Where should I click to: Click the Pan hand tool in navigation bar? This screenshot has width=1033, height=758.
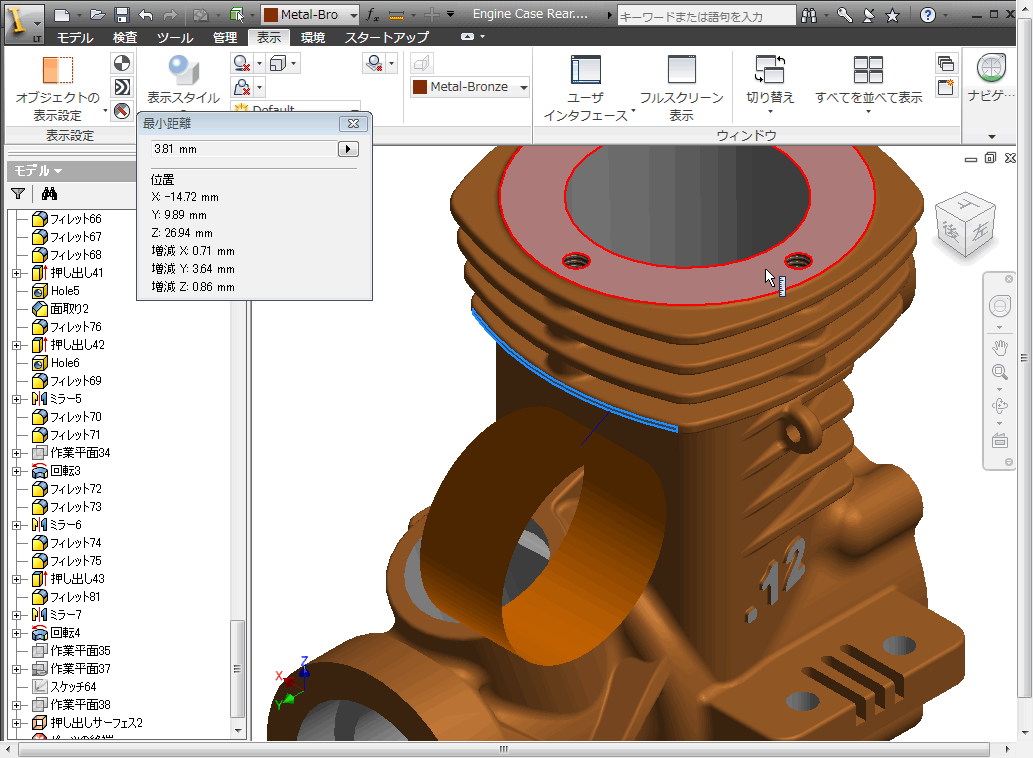click(x=999, y=347)
